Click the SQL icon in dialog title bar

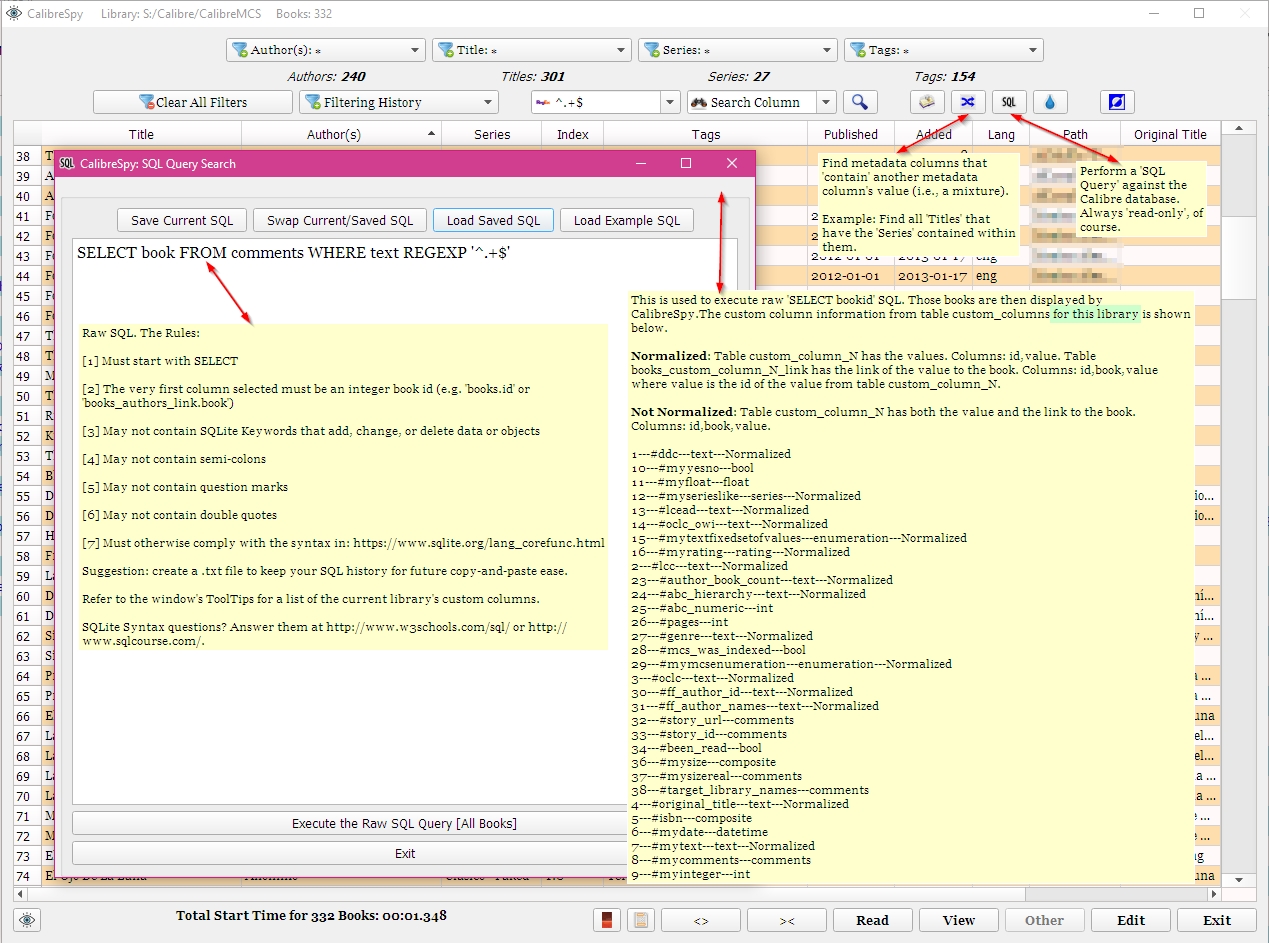[67, 163]
